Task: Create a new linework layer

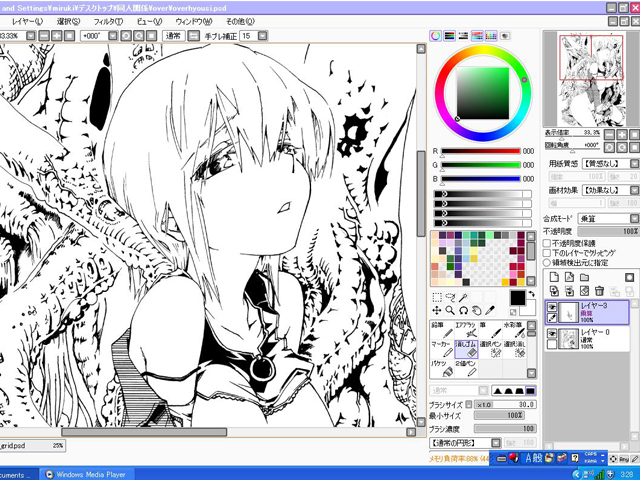Action: pos(569,277)
